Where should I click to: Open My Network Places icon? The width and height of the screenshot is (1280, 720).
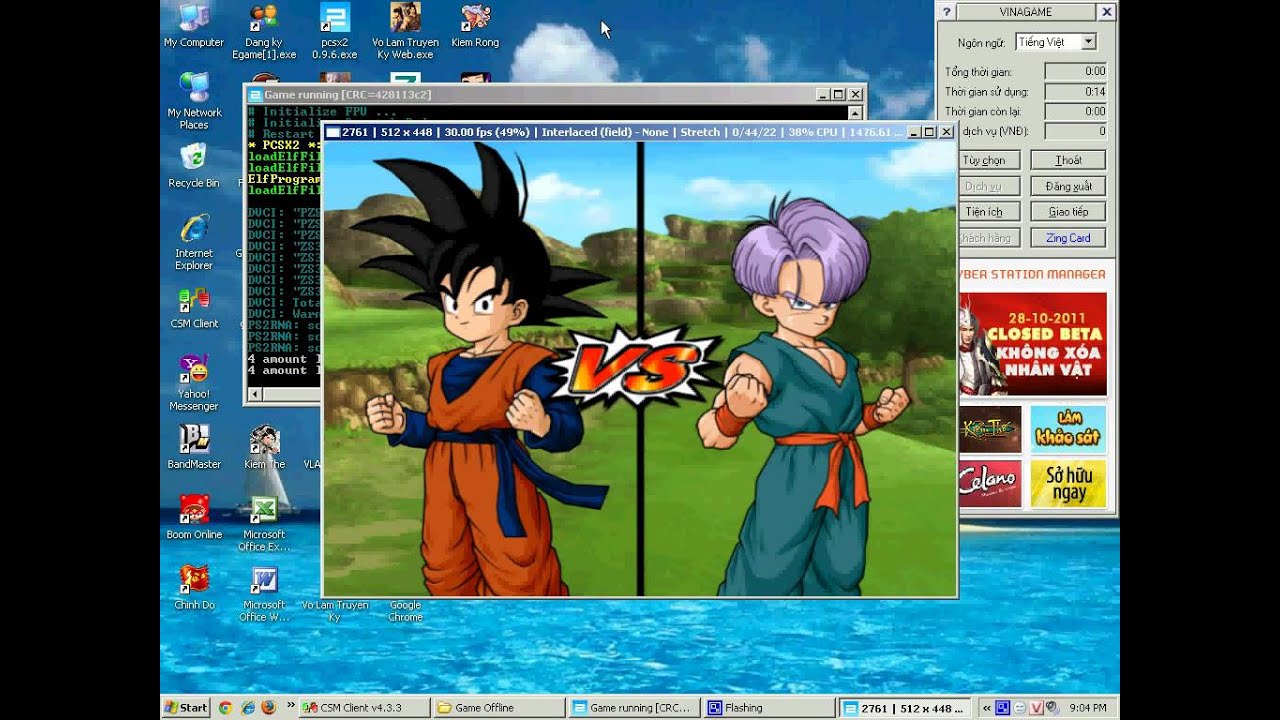click(194, 100)
